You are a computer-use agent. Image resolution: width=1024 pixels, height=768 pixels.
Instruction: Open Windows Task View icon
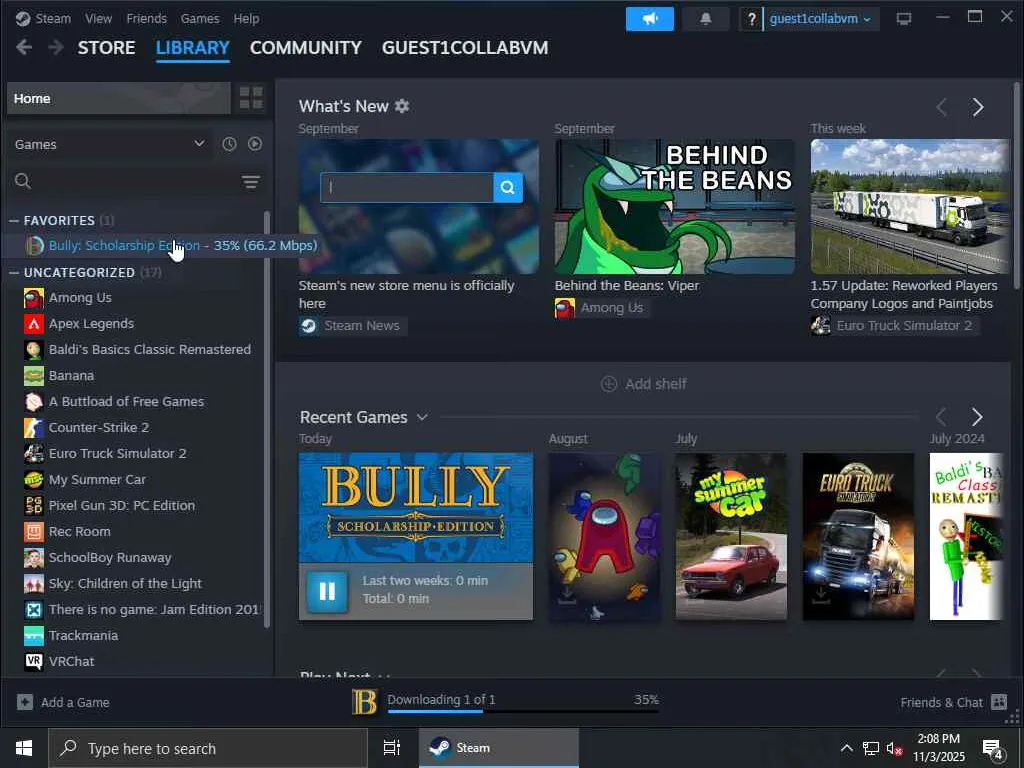[x=392, y=748]
